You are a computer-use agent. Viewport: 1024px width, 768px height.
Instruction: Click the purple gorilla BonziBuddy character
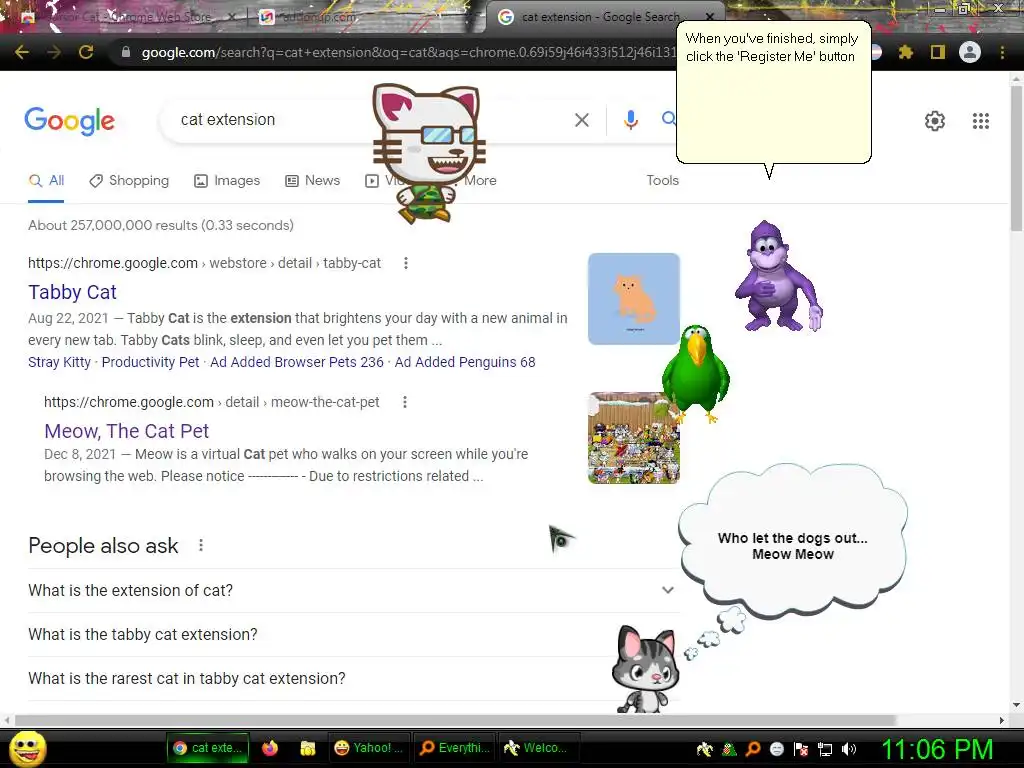778,276
